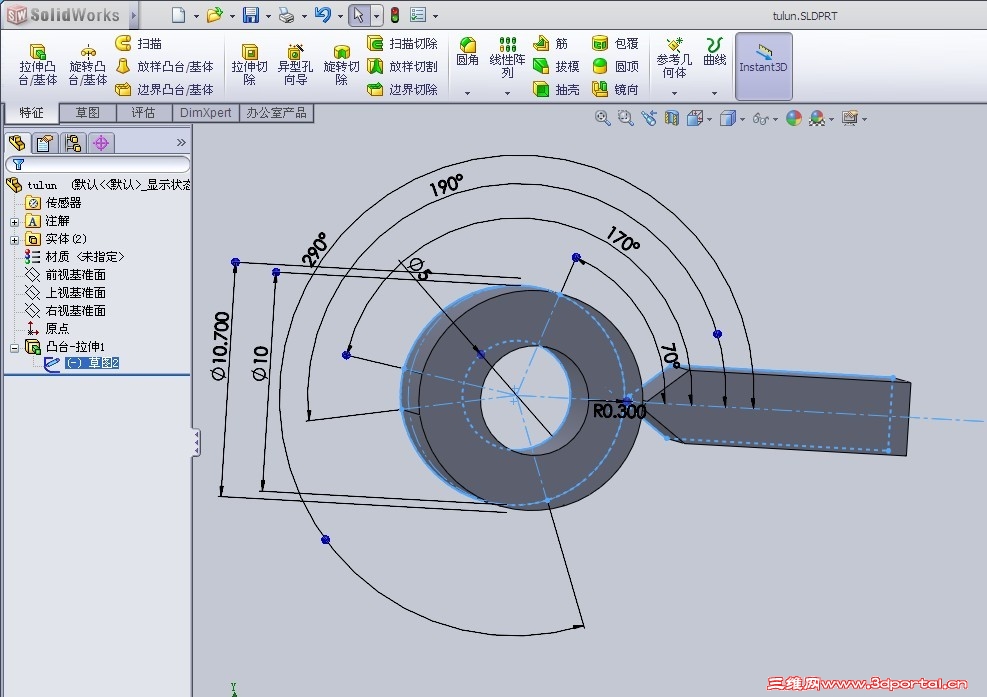Open Reference Geometry (参考几何体)
Screen dimensions: 987x697
click(x=674, y=58)
